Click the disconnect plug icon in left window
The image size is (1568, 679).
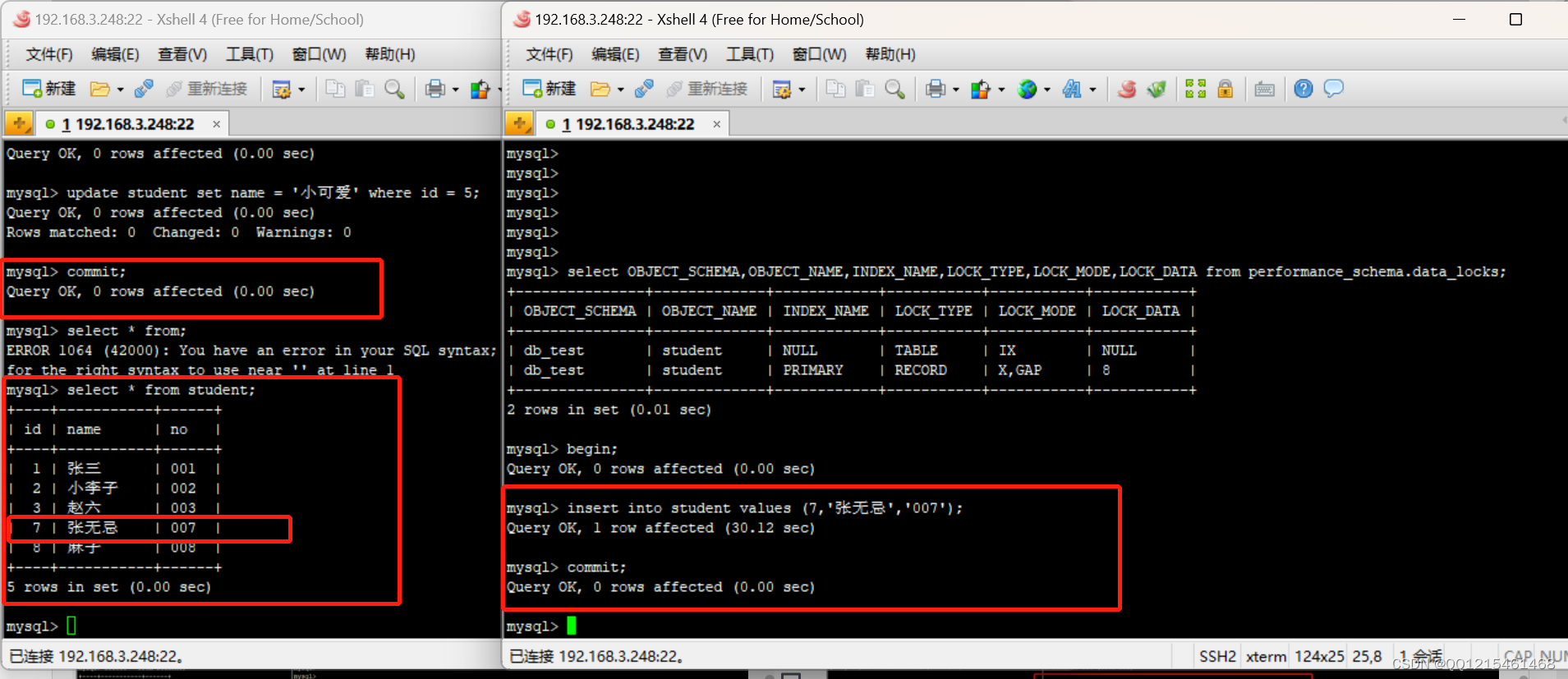point(144,89)
